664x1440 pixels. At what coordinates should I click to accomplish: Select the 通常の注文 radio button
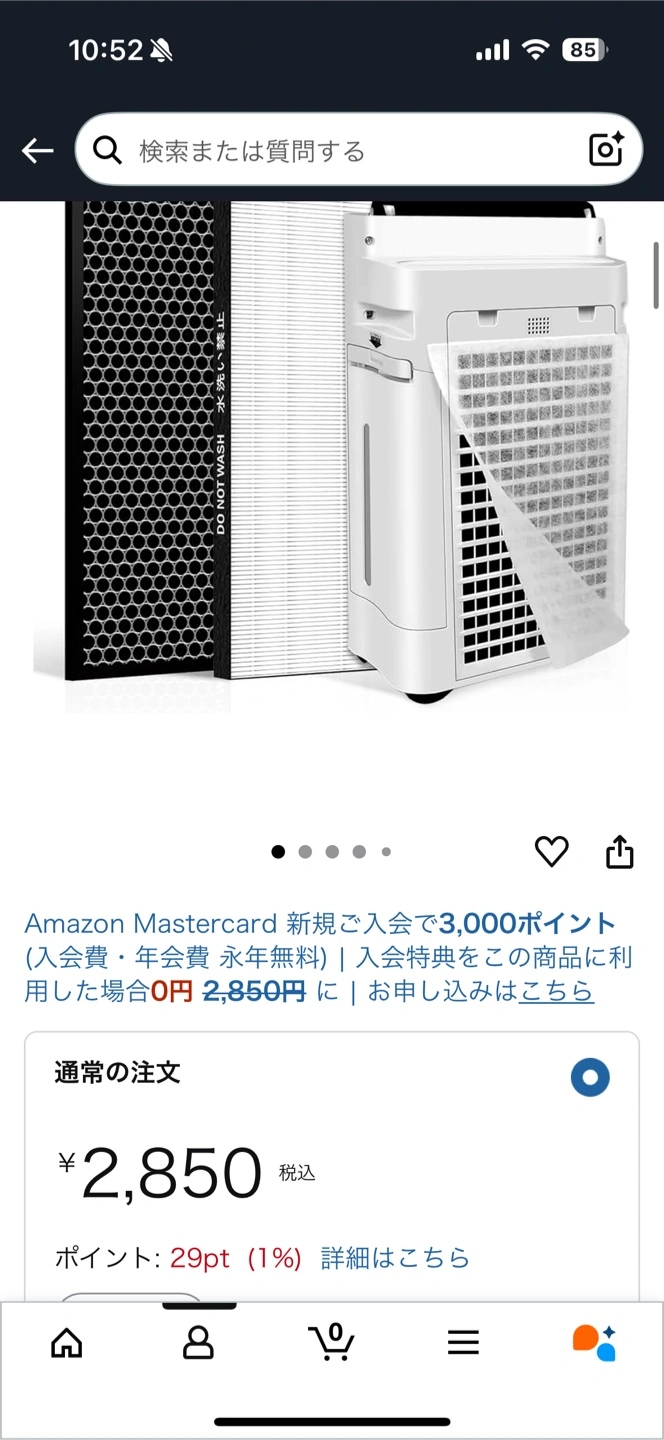click(x=590, y=1077)
